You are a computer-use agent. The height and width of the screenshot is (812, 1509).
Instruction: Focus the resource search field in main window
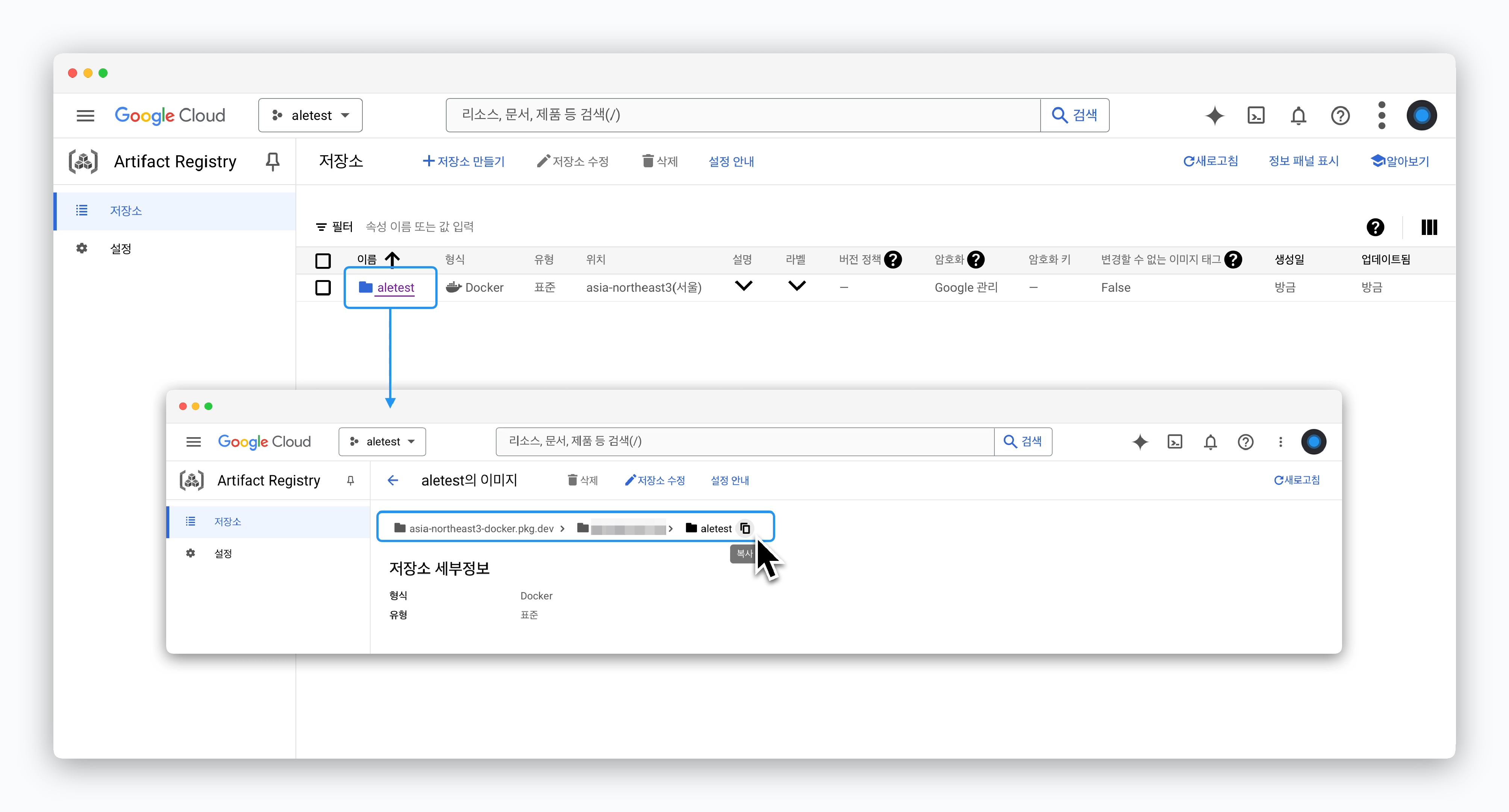[x=743, y=115]
